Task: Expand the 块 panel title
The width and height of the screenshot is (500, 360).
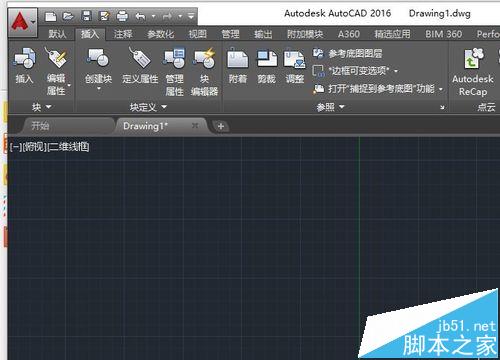Action: tap(41, 107)
